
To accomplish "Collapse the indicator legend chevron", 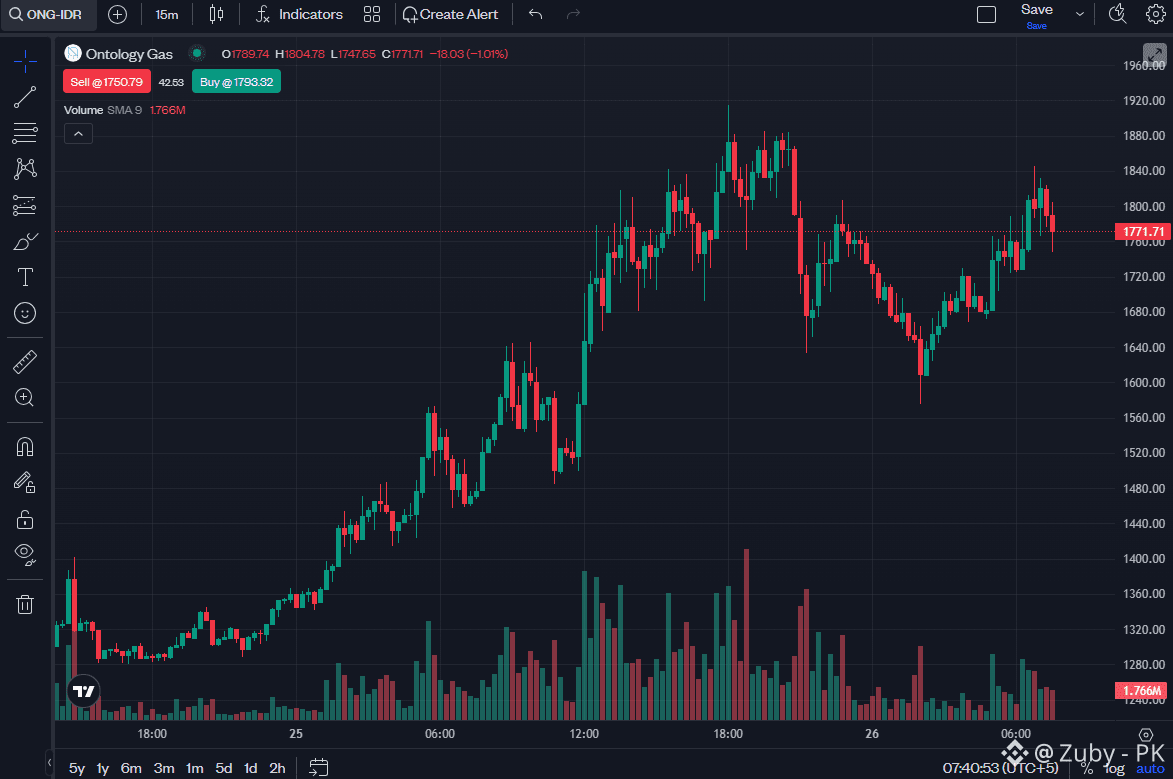I will (x=79, y=134).
